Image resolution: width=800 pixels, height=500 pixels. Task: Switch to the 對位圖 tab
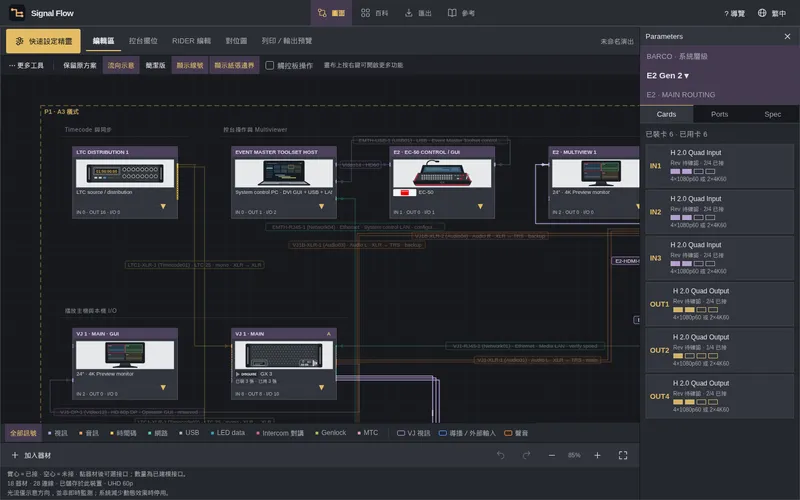coord(236,41)
